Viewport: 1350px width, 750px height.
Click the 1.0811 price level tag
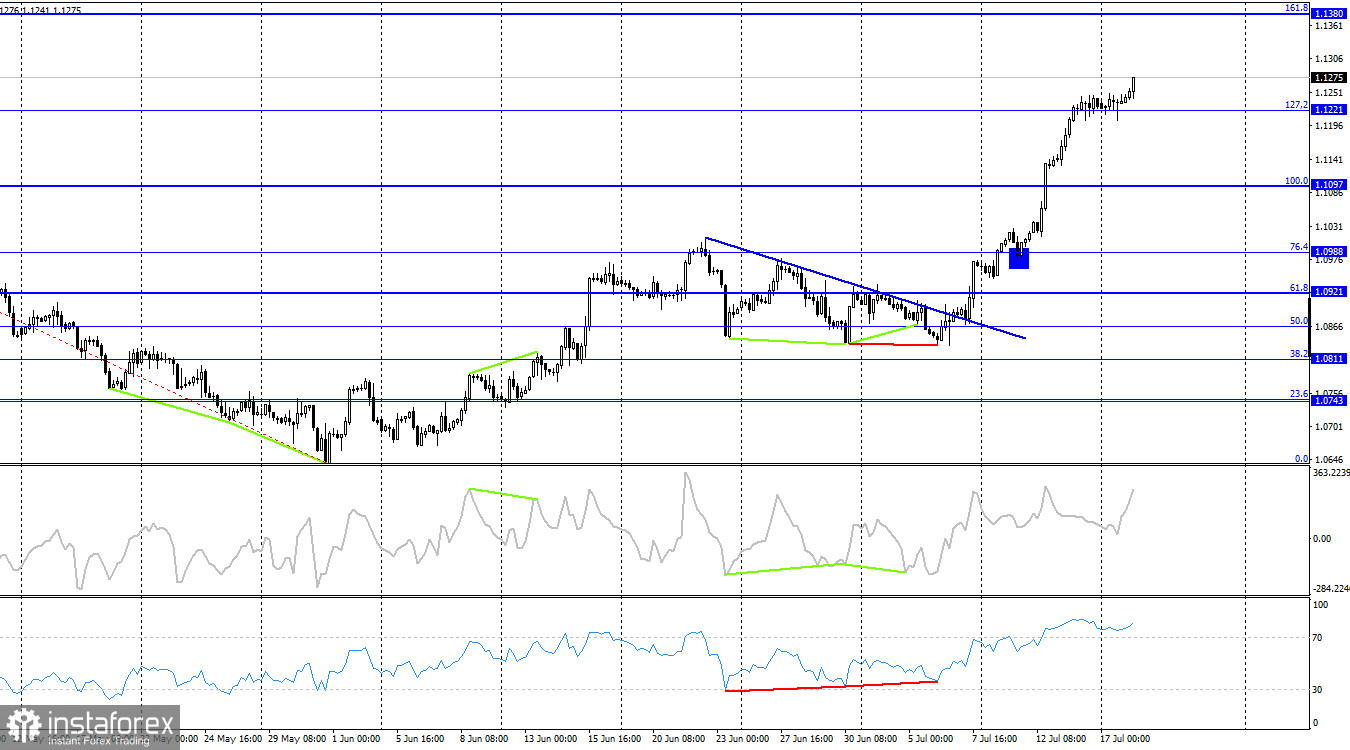click(x=1330, y=358)
